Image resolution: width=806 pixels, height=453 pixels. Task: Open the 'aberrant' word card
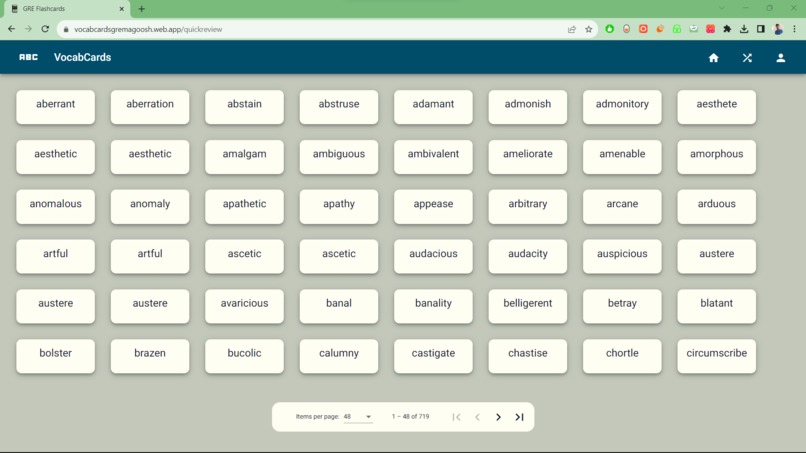pos(56,107)
